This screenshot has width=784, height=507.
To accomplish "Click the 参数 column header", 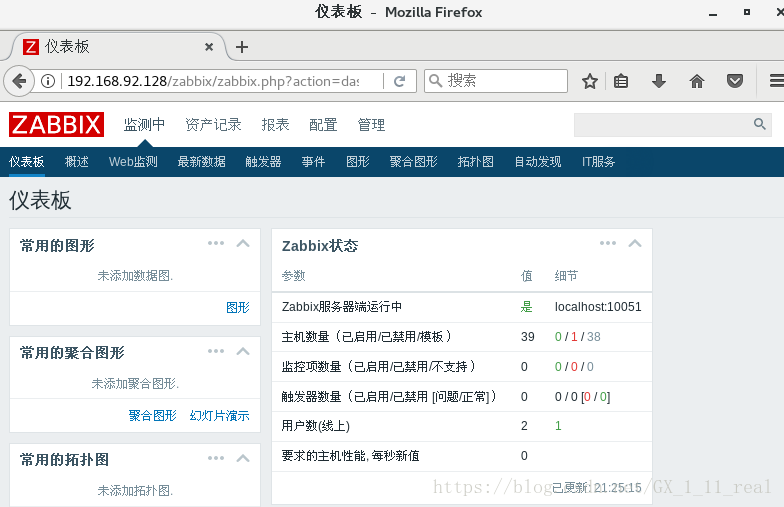I will (x=294, y=276).
